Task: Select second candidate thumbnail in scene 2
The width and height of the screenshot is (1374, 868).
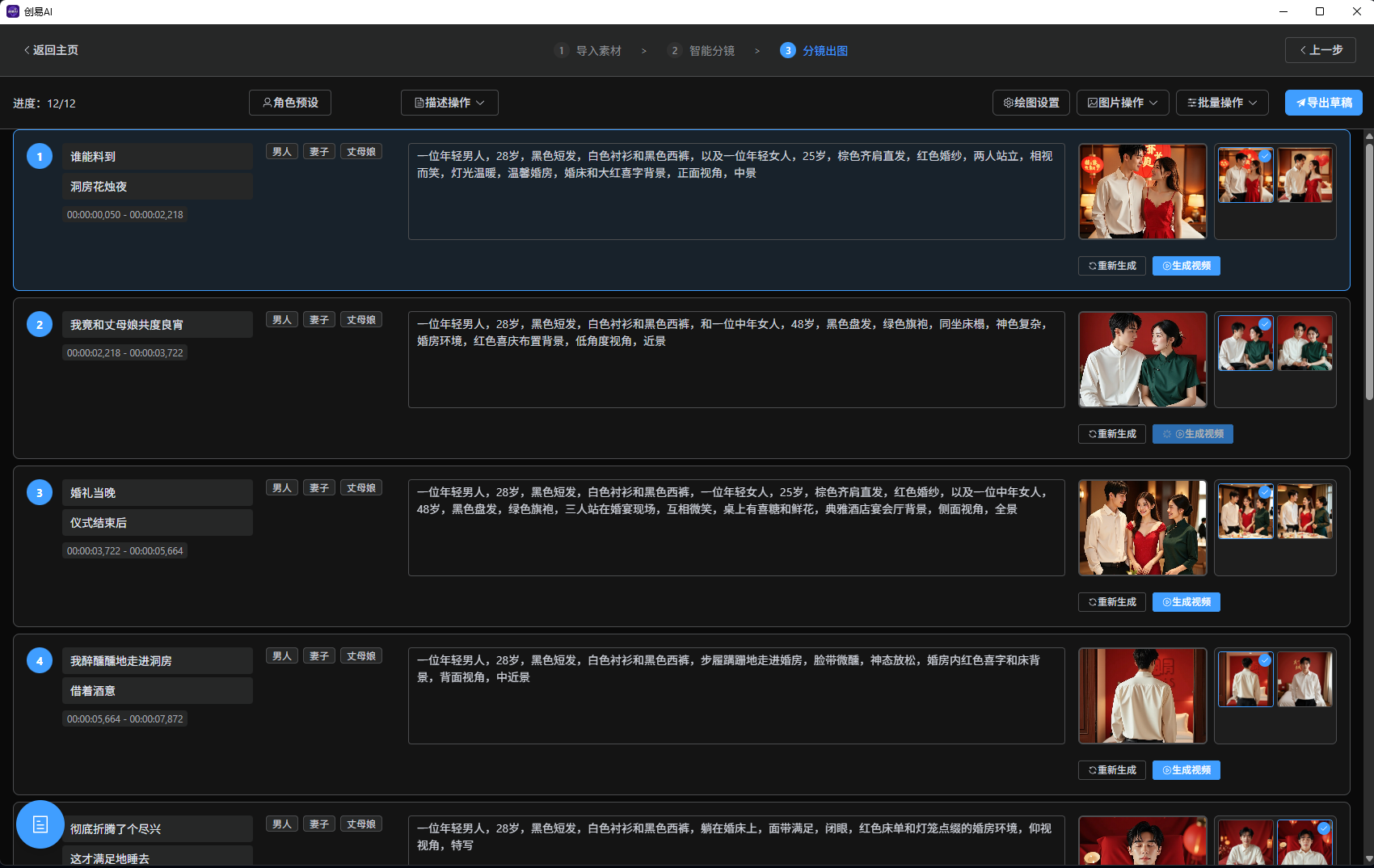Action: pos(1304,343)
